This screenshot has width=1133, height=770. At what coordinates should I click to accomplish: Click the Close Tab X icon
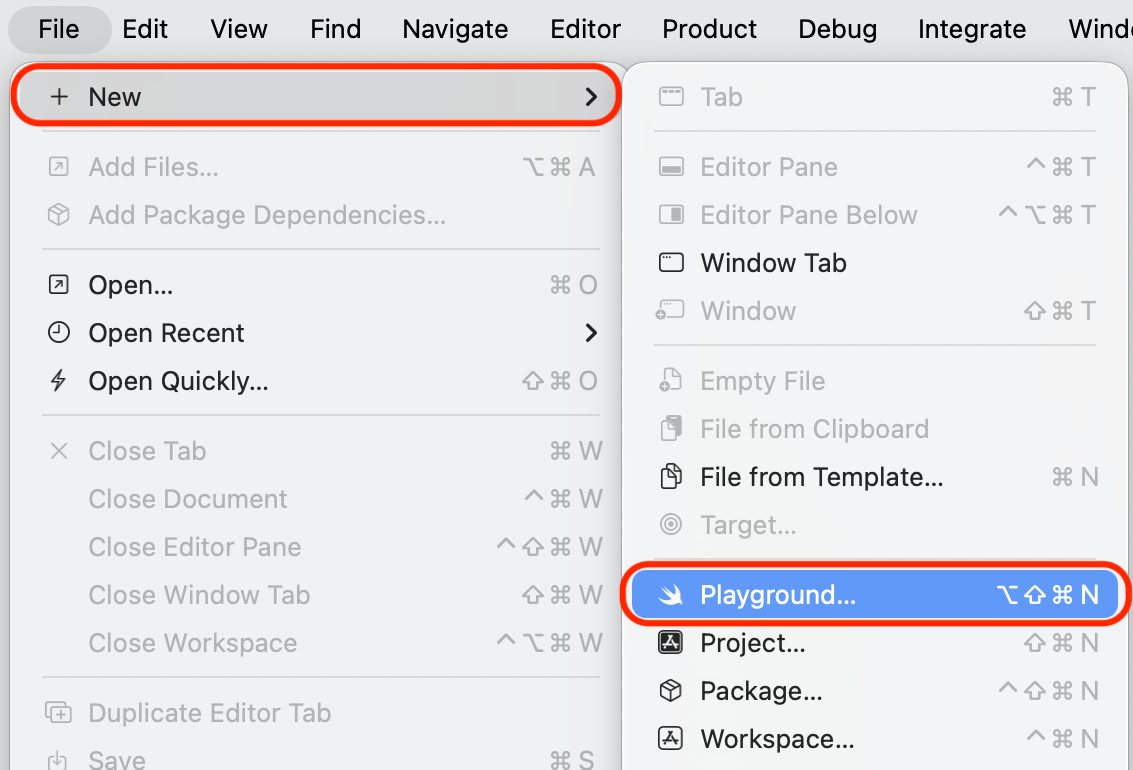click(59, 451)
